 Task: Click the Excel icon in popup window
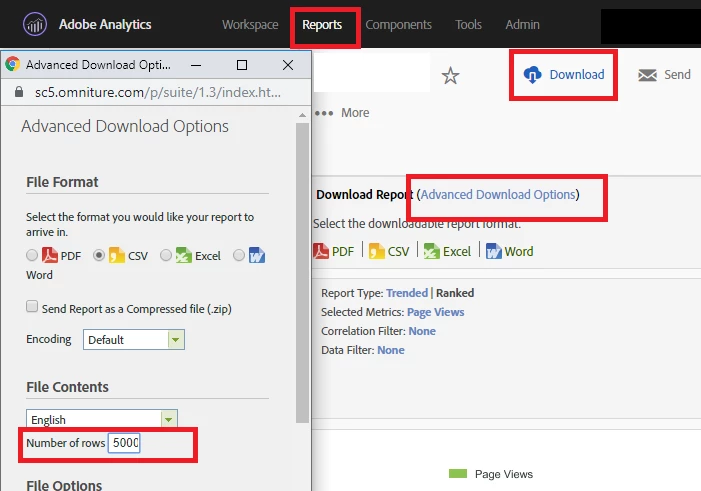pyautogui.click(x=183, y=255)
